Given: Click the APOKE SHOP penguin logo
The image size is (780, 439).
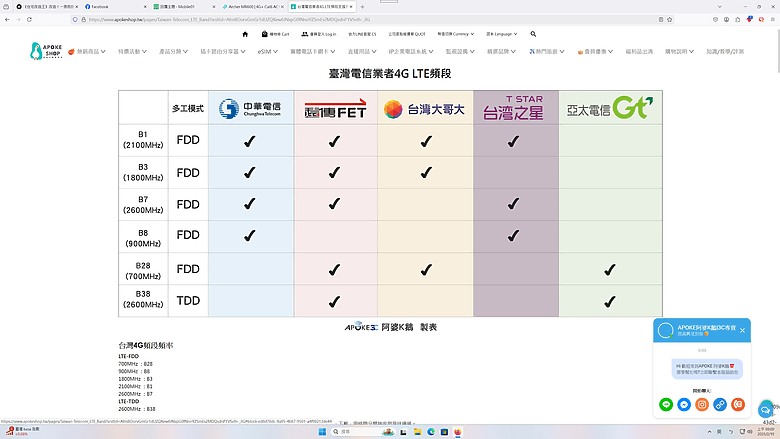Looking at the screenshot, I should point(46,51).
